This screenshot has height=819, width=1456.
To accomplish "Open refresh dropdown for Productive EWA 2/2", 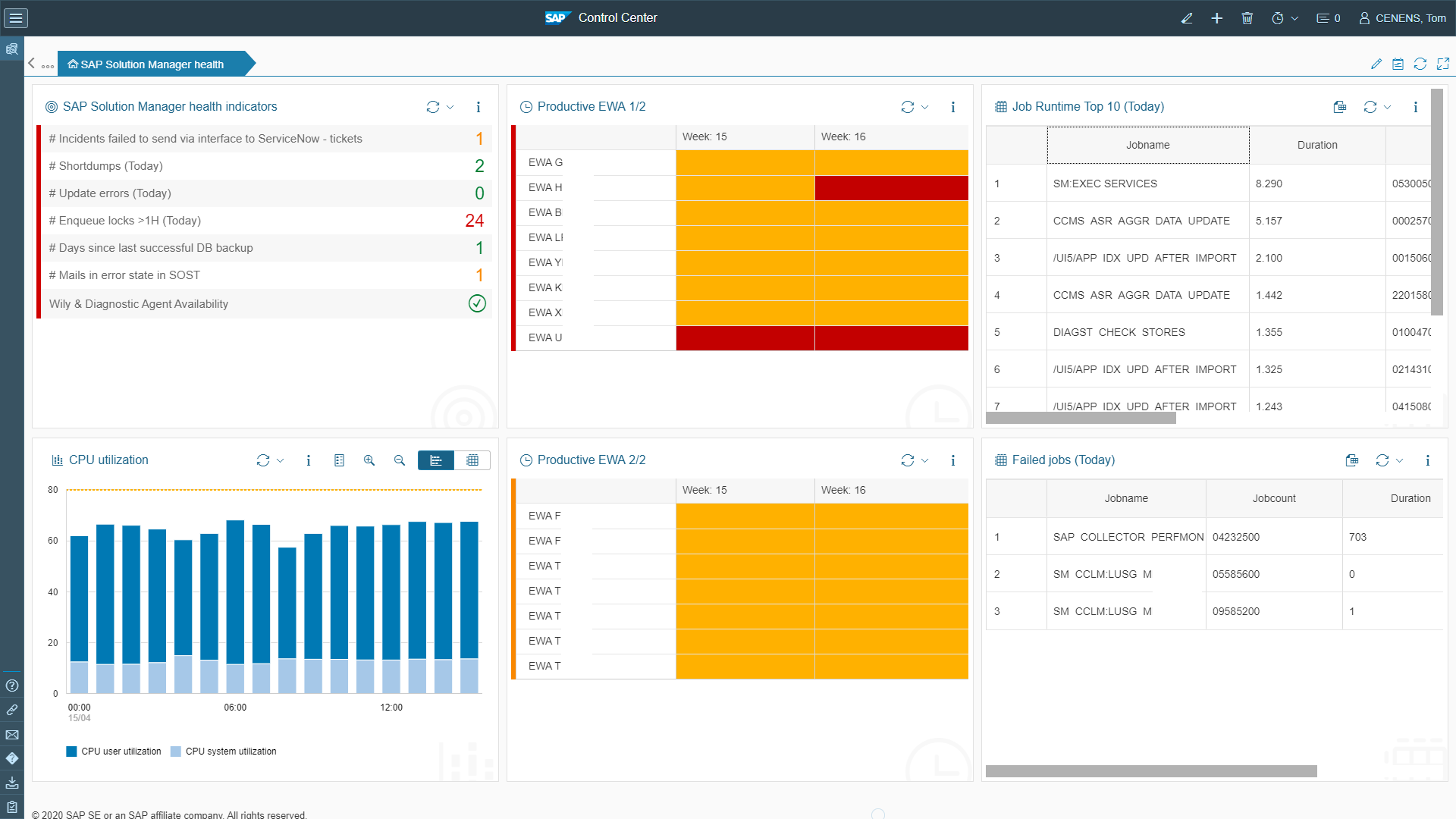I will [925, 460].
